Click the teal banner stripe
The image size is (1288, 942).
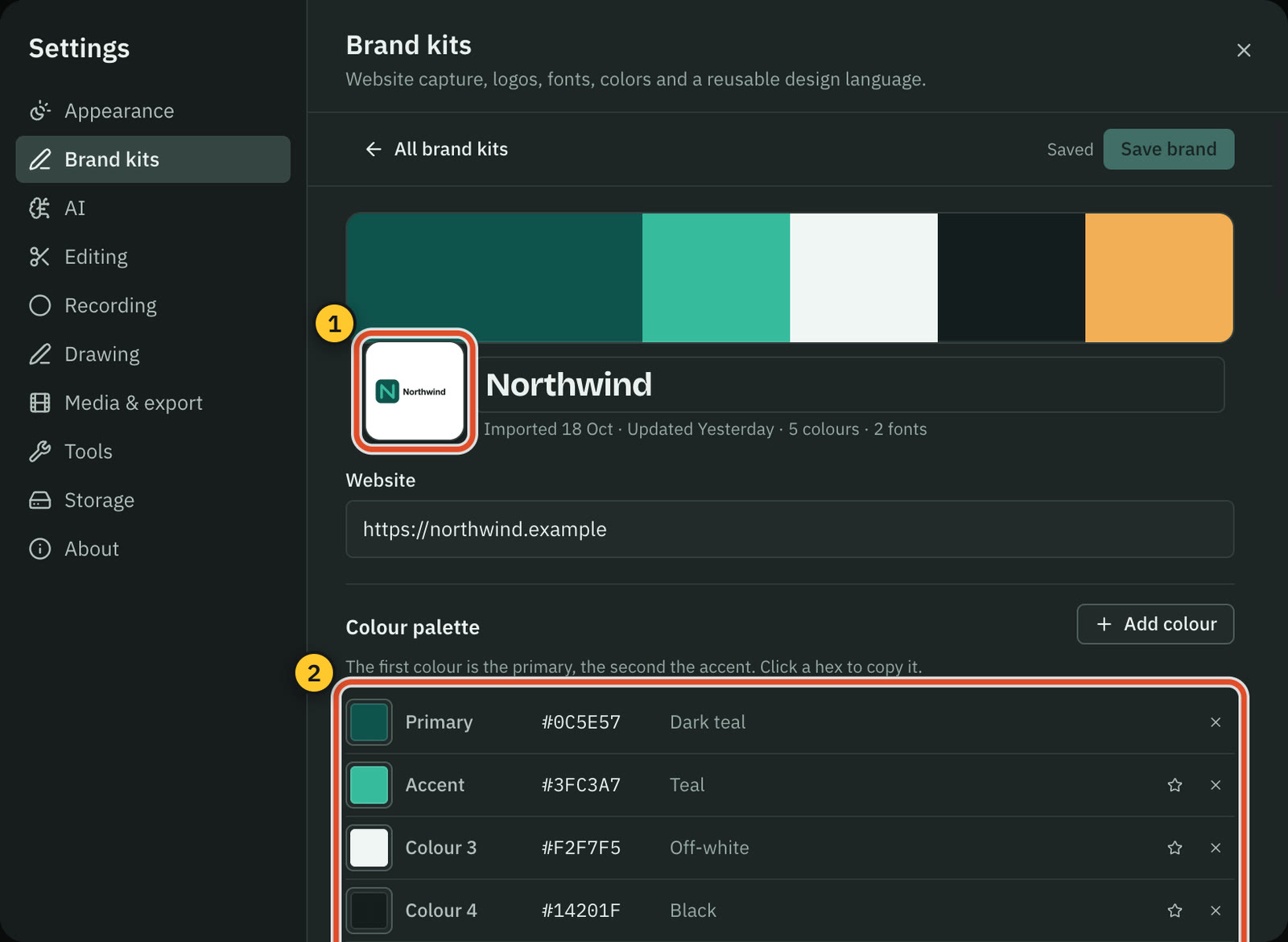716,277
